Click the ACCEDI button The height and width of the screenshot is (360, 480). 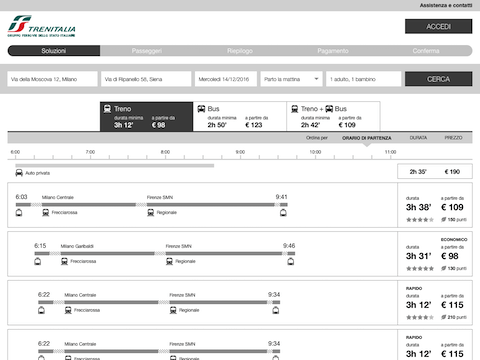coord(438,26)
